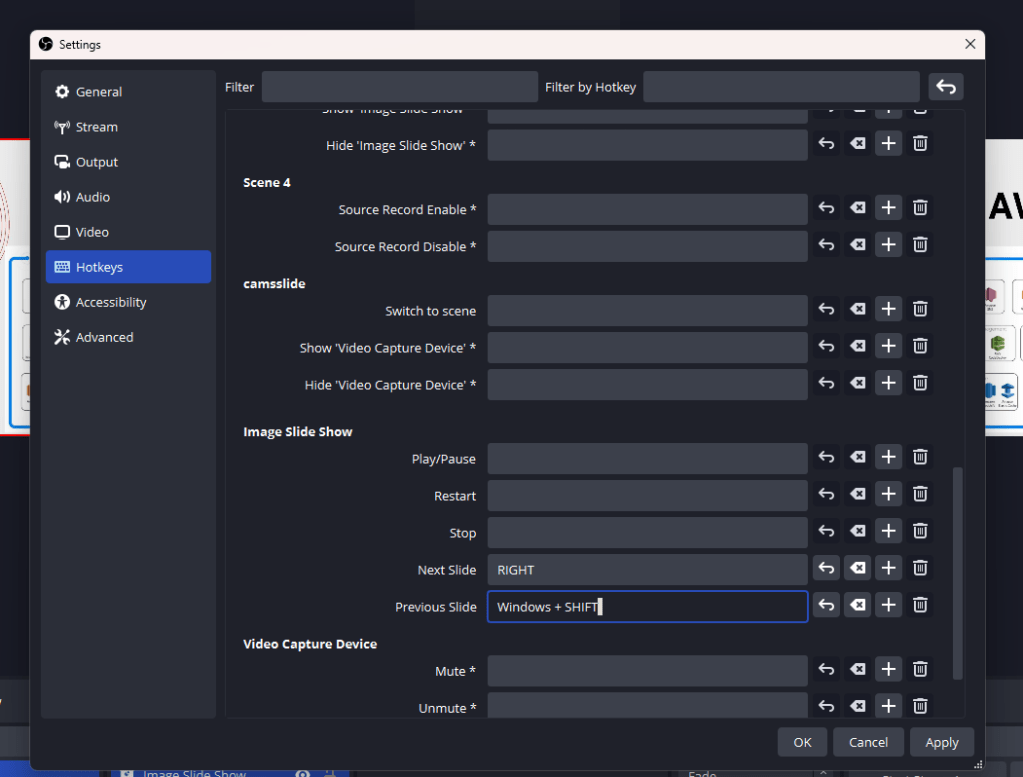Discard changes with the Cancel button
This screenshot has width=1023, height=777.
coord(868,742)
